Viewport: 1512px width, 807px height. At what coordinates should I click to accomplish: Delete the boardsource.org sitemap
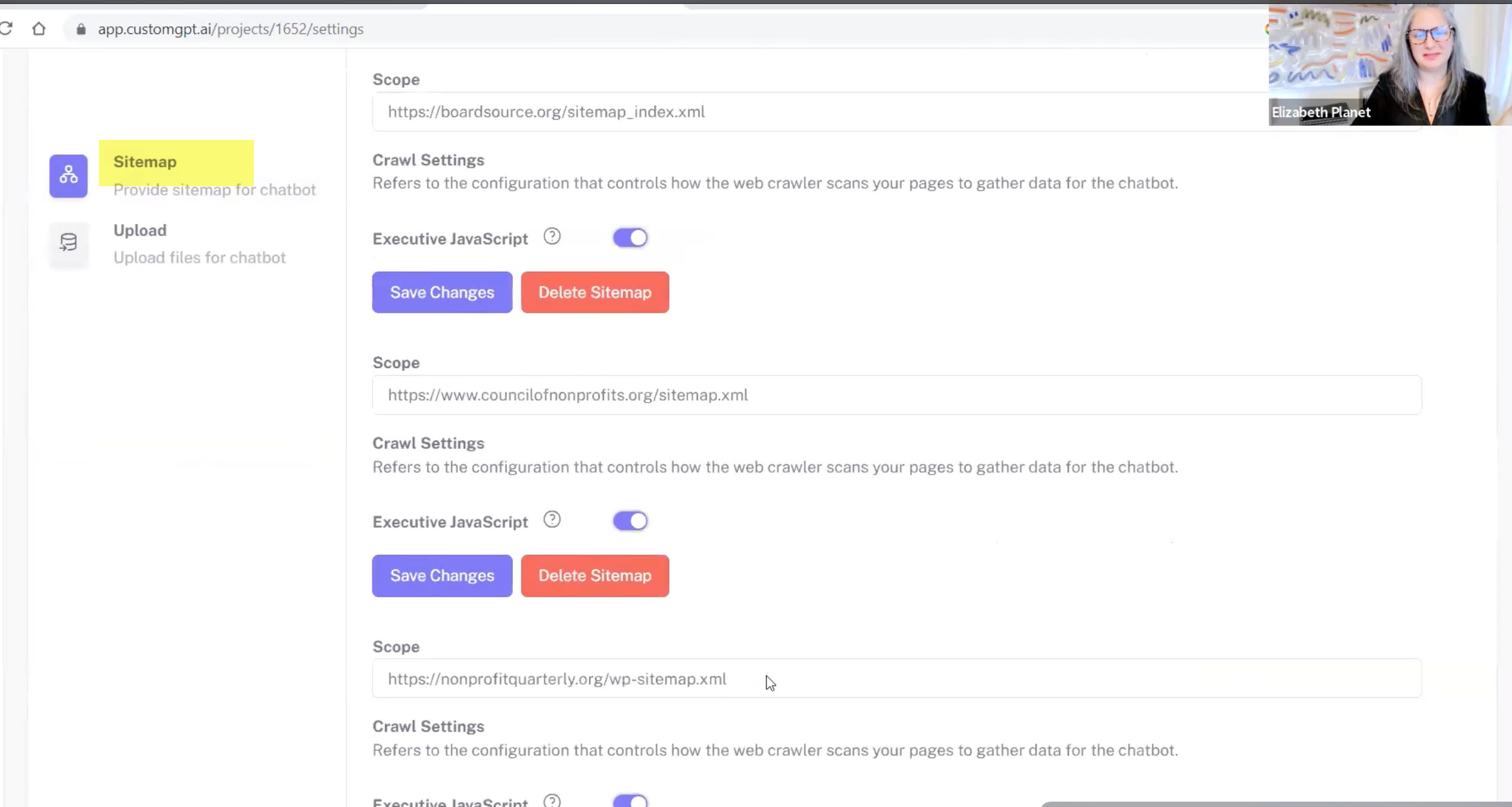(x=595, y=292)
